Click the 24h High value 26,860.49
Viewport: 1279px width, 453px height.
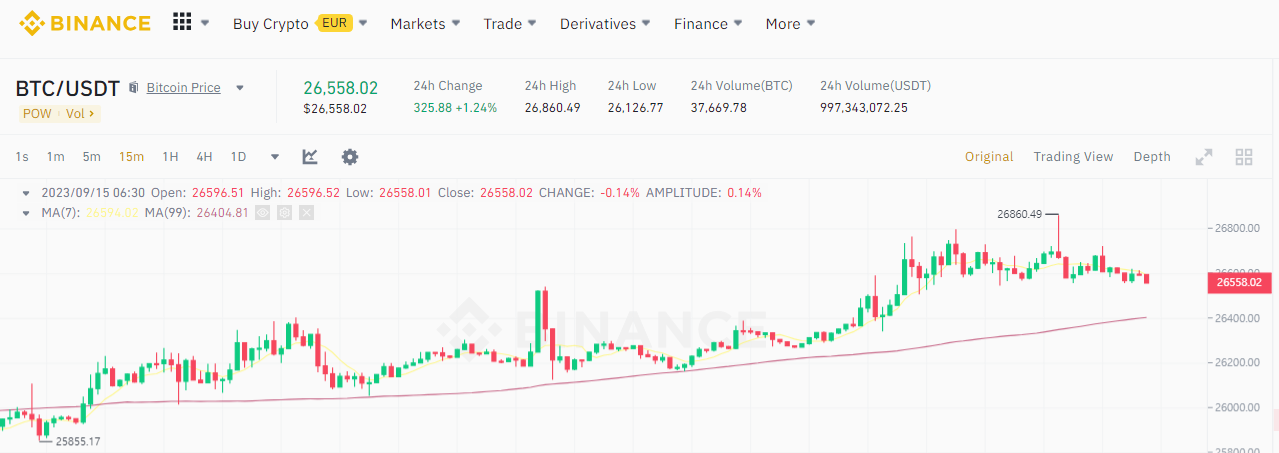coord(552,108)
